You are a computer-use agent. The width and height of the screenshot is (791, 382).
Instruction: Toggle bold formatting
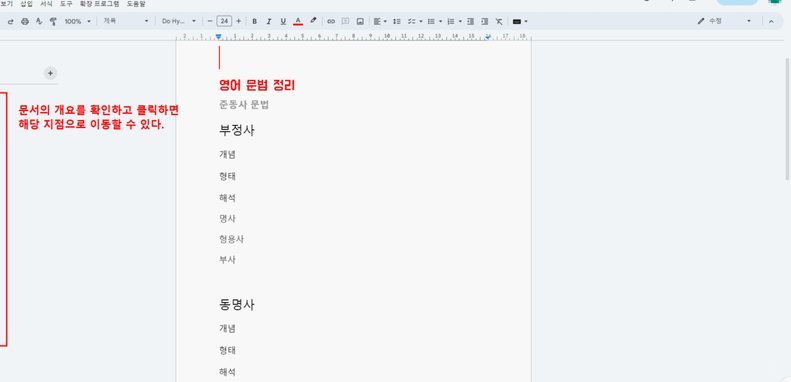point(254,21)
